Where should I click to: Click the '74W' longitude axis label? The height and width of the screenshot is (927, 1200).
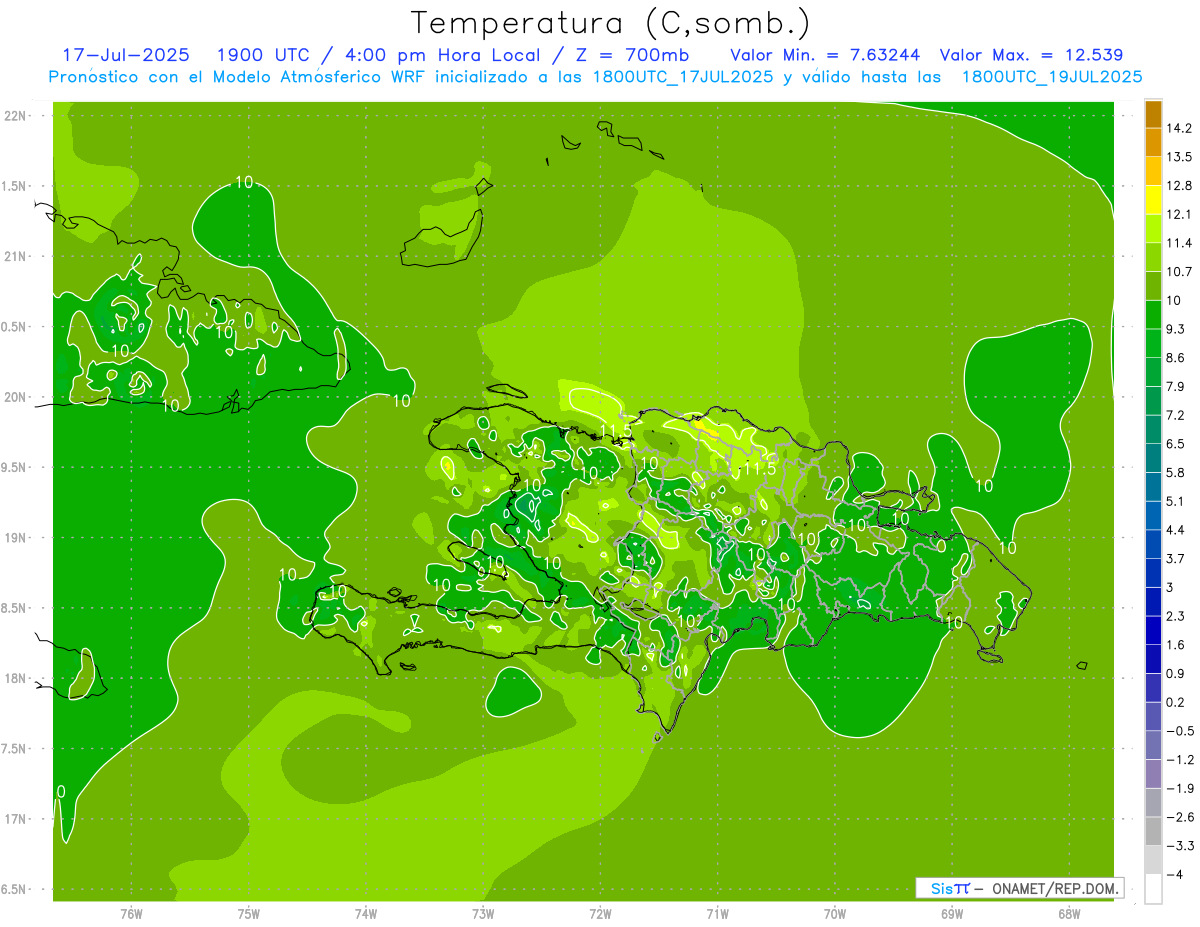(365, 913)
